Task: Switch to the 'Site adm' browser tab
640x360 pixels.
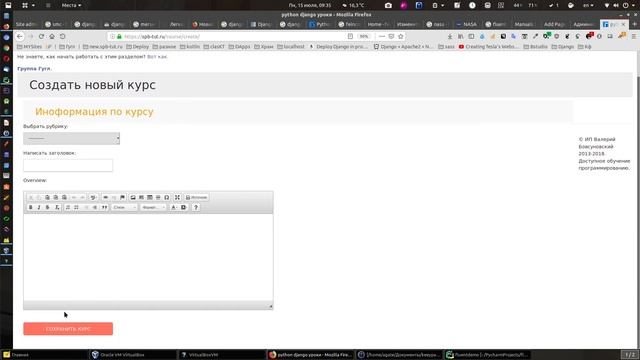Action: click(x=27, y=24)
